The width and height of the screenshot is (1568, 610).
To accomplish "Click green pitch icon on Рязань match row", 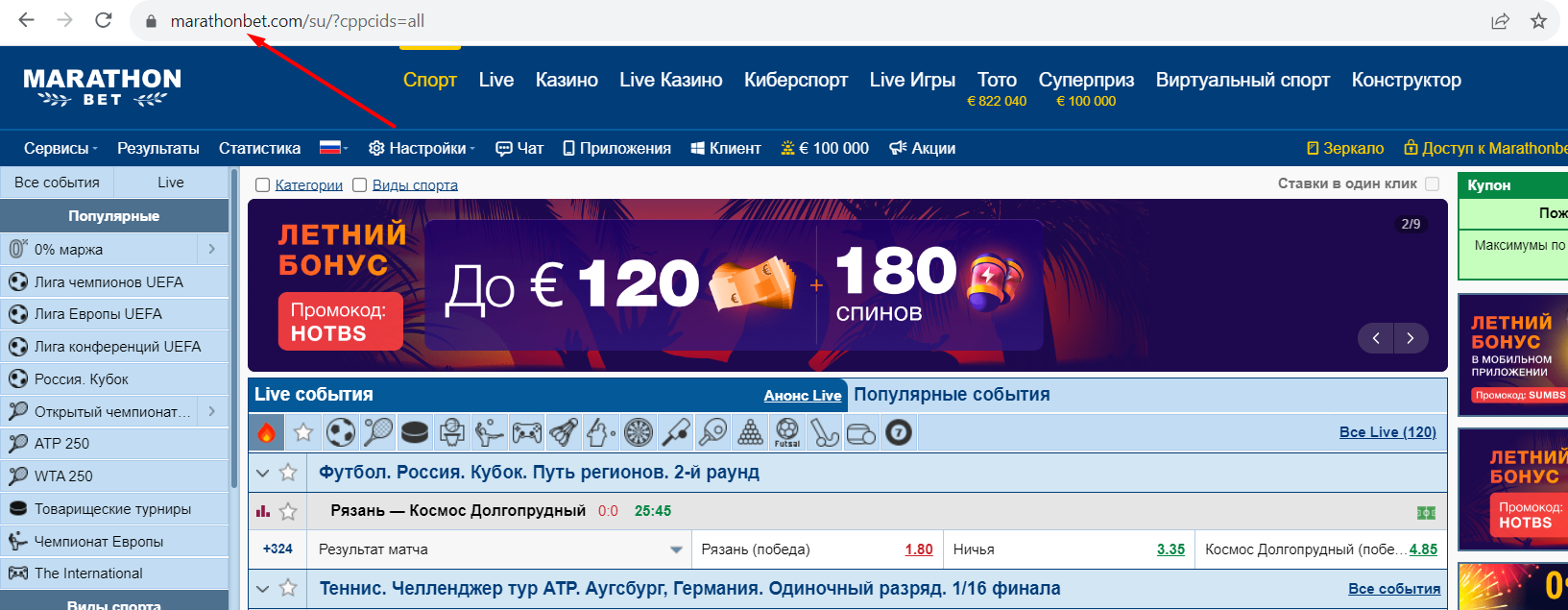I will tap(1426, 512).
